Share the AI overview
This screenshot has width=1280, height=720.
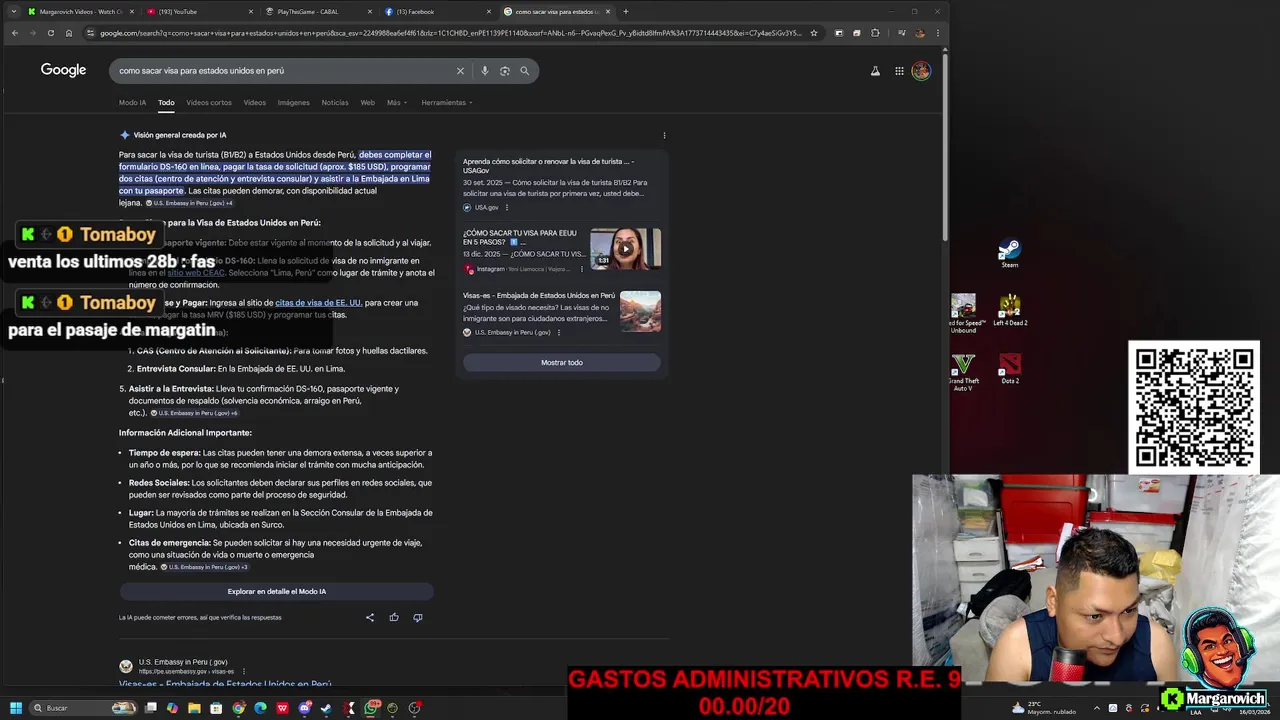tap(370, 617)
